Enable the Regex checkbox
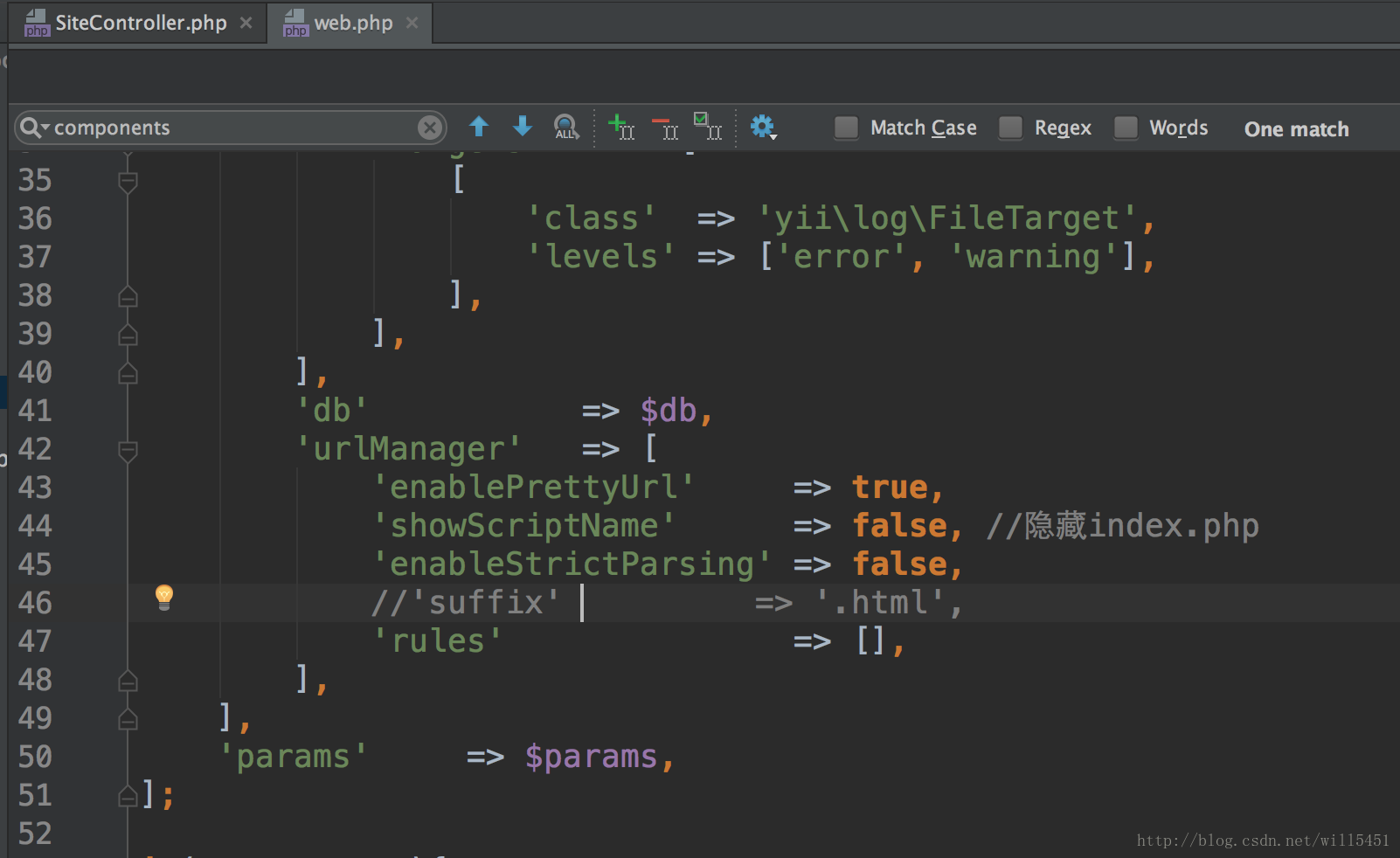The image size is (1400, 858). [x=1010, y=128]
